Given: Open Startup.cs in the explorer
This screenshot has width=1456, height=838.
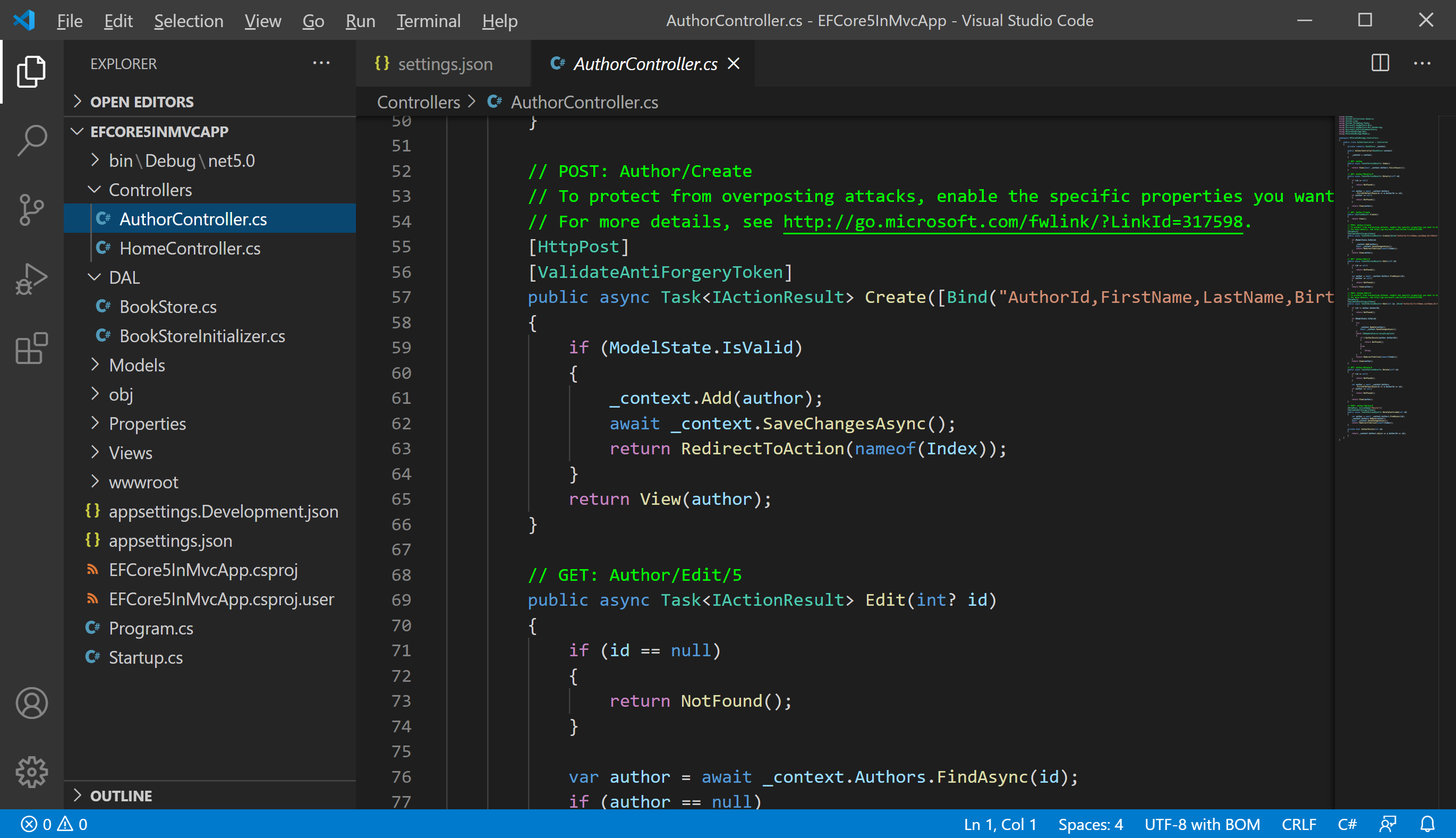Looking at the screenshot, I should click(x=146, y=657).
